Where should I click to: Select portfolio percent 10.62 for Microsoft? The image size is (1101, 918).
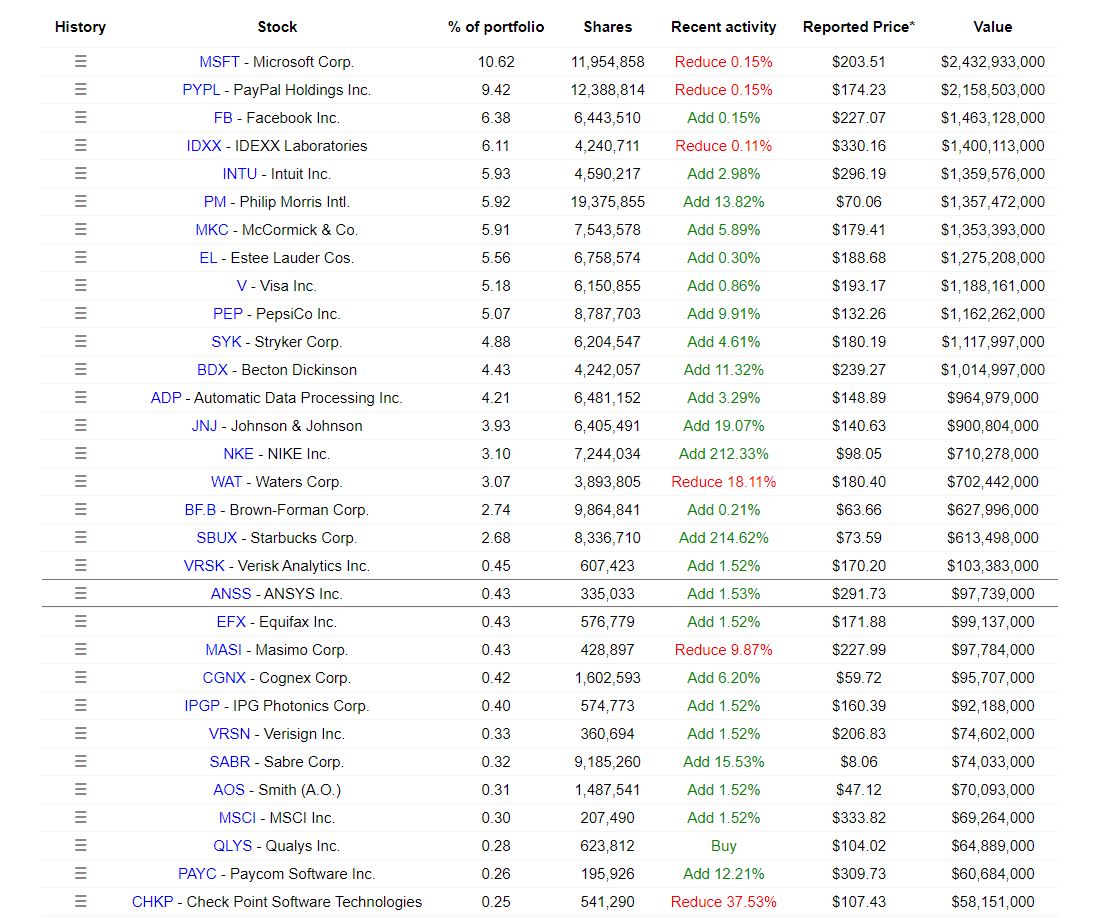tap(496, 62)
